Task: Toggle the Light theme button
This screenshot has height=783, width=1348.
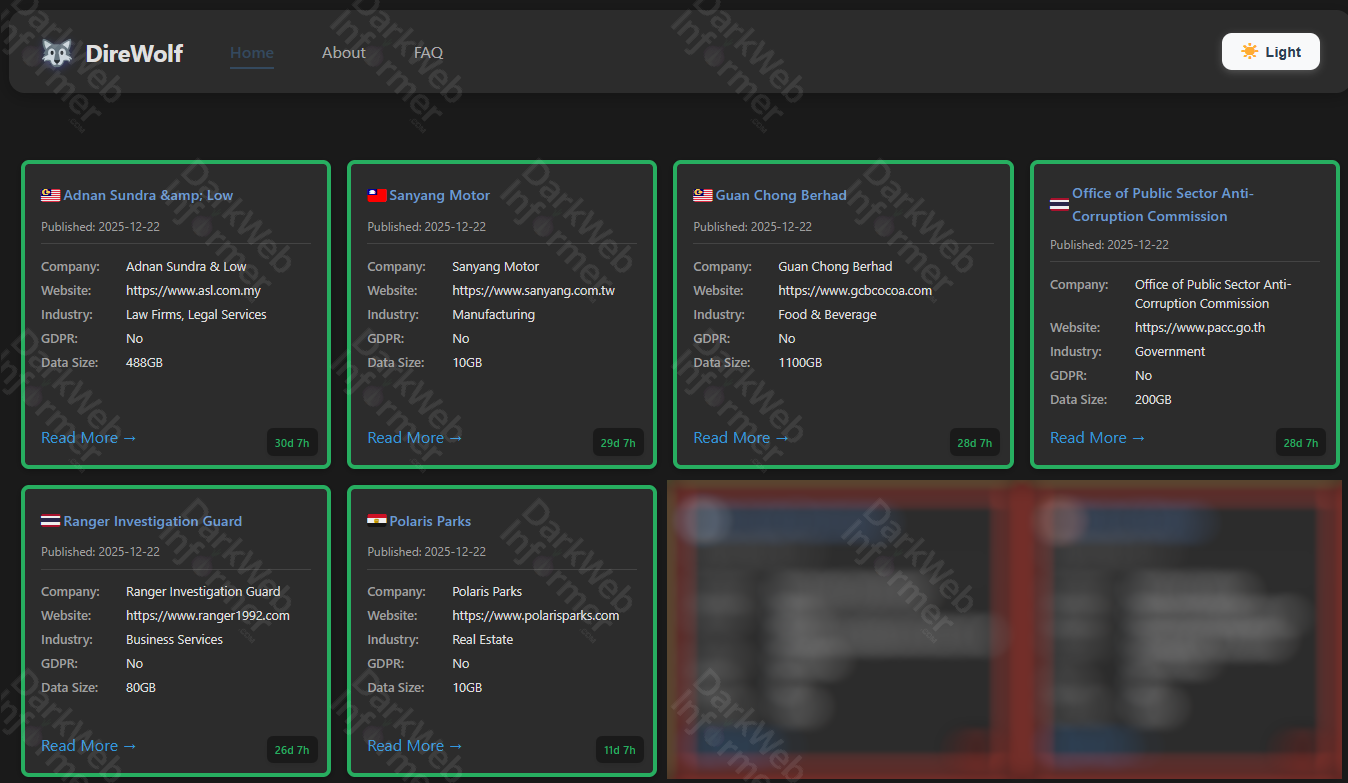Action: 1270,52
